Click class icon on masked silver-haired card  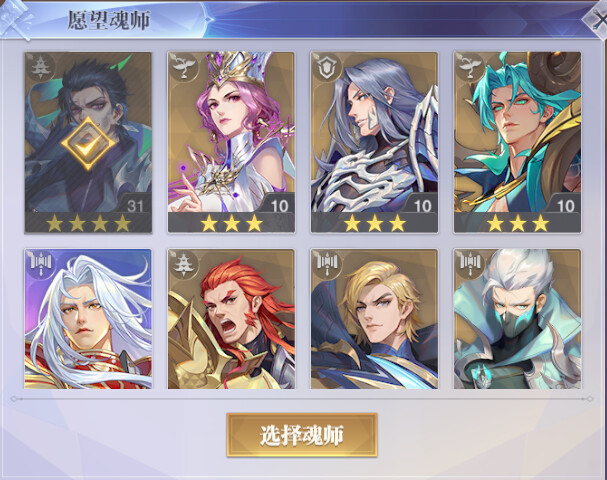(x=469, y=263)
